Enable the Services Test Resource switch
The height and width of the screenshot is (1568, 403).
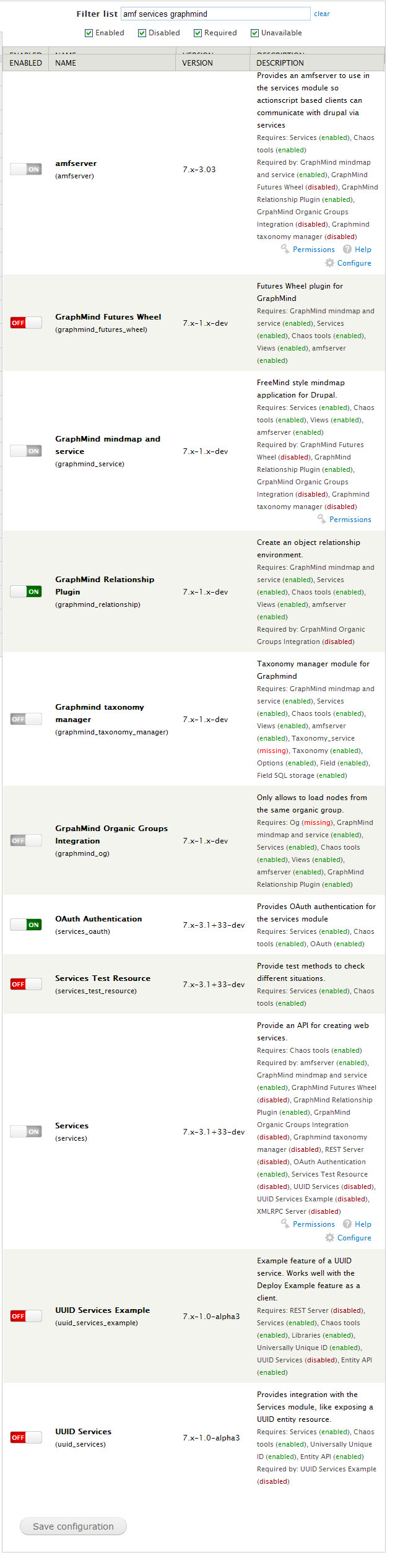click(x=26, y=984)
